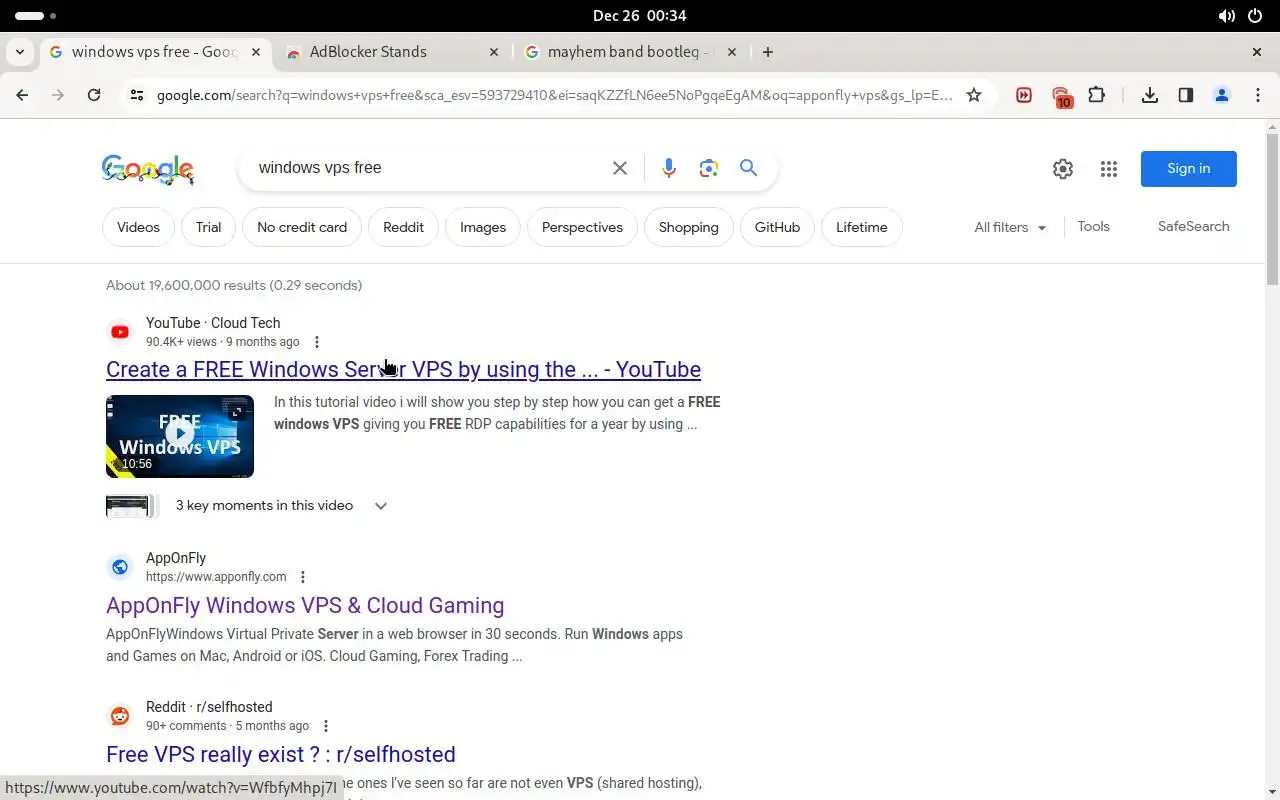The height and width of the screenshot is (800, 1280).
Task: Expand the All filters dropdown
Action: coord(1010,227)
